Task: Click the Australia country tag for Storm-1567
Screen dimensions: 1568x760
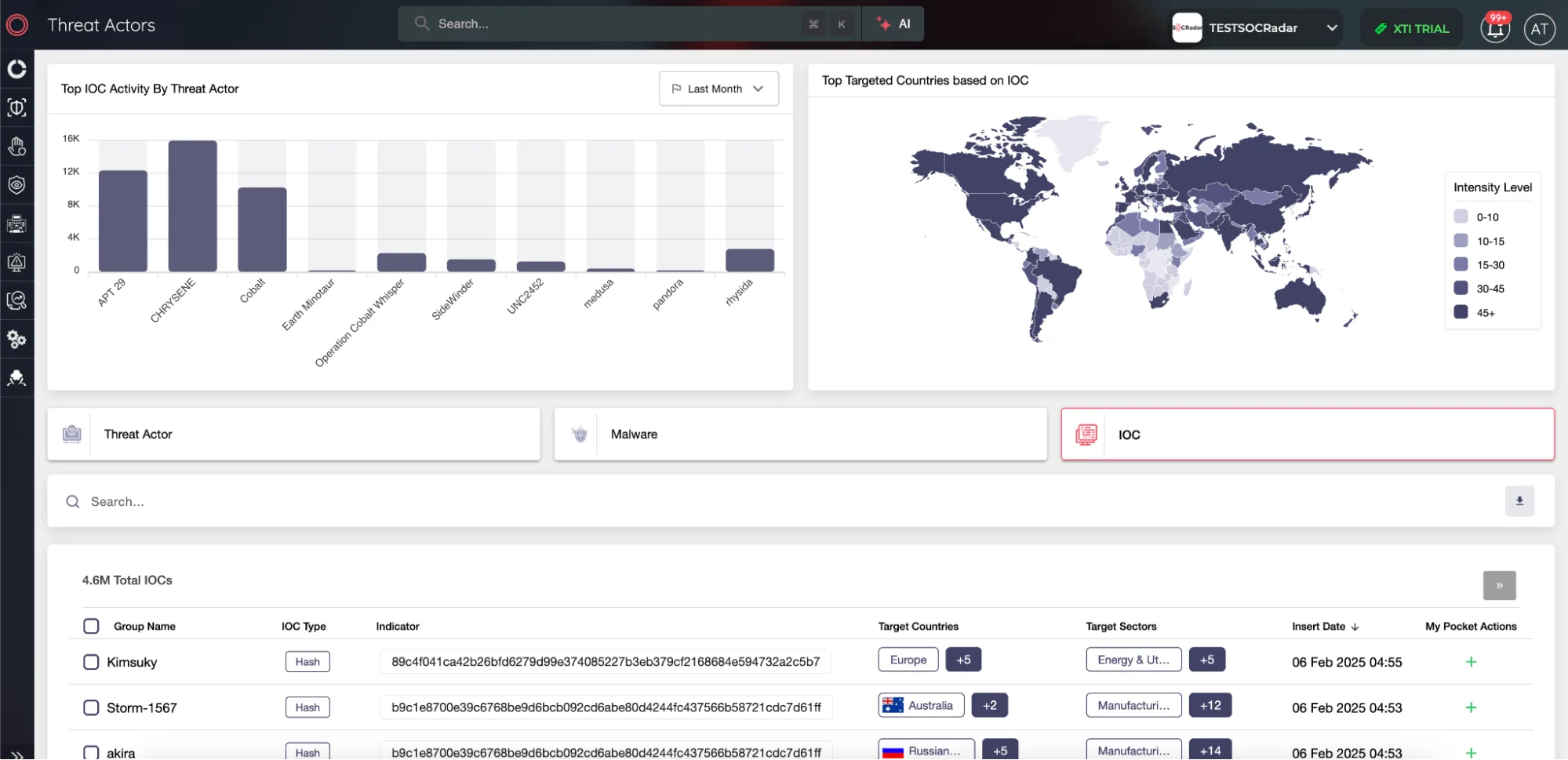Action: 921,705
